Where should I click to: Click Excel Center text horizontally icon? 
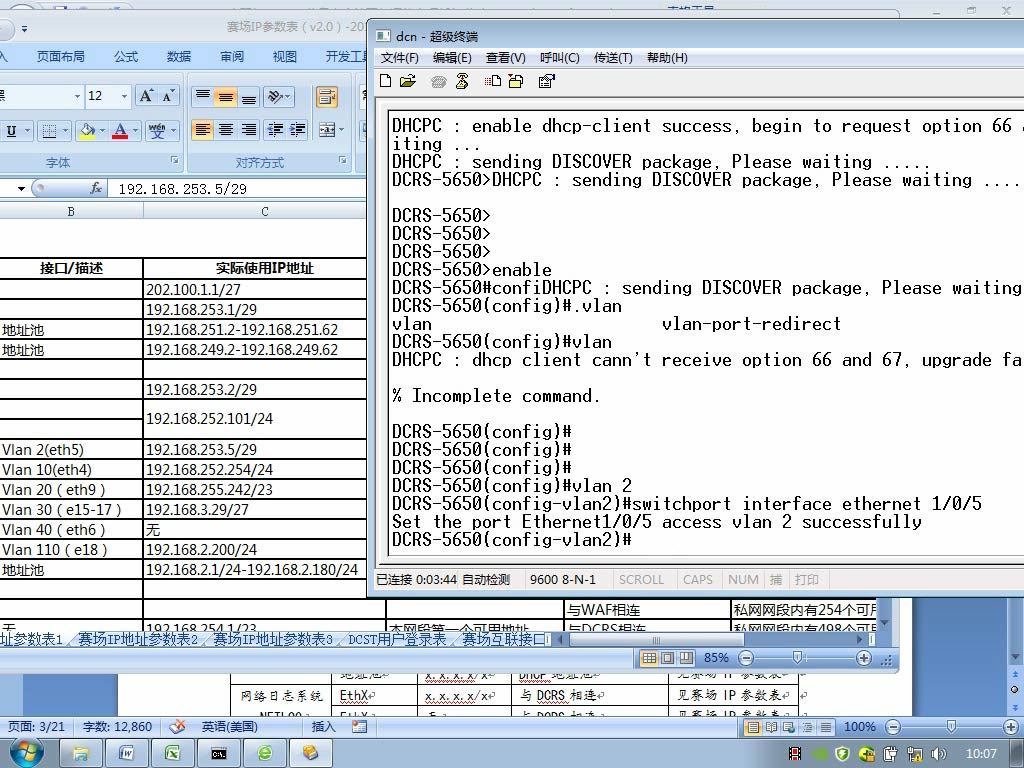(226, 129)
